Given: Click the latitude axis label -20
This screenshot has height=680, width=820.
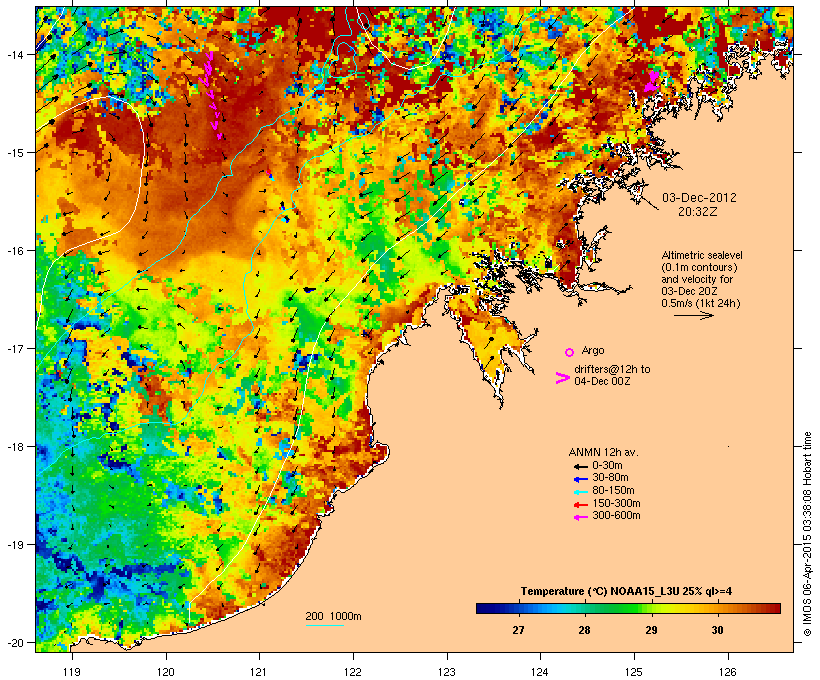Looking at the screenshot, I should (x=14, y=643).
